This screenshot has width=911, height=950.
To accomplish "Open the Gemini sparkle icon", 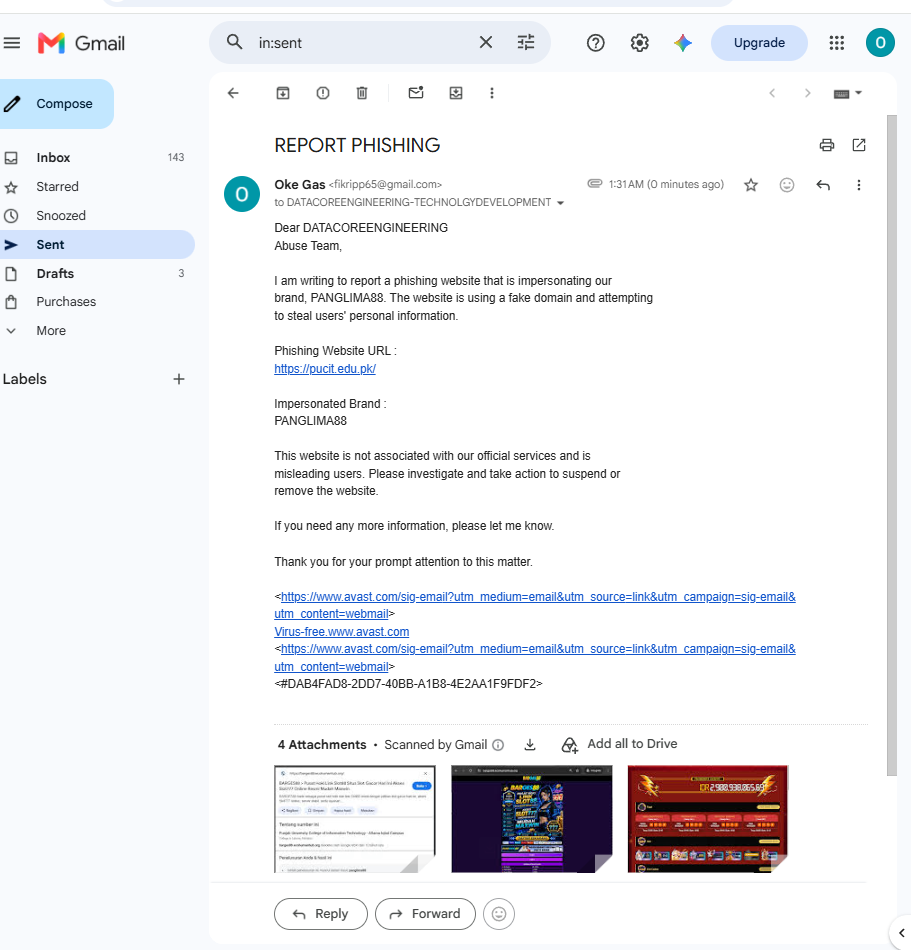I will click(683, 43).
